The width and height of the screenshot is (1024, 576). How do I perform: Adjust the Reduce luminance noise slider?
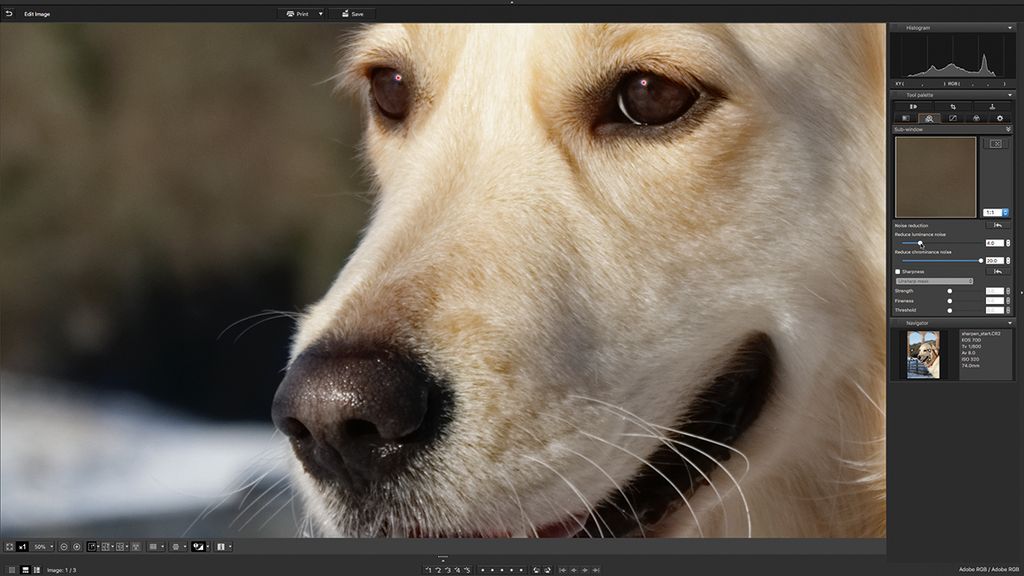click(x=918, y=243)
